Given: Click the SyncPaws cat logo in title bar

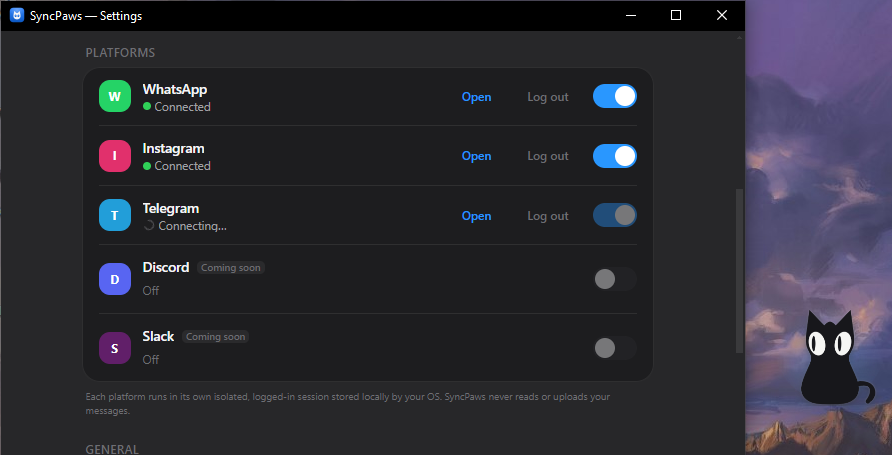Looking at the screenshot, I should tap(17, 15).
